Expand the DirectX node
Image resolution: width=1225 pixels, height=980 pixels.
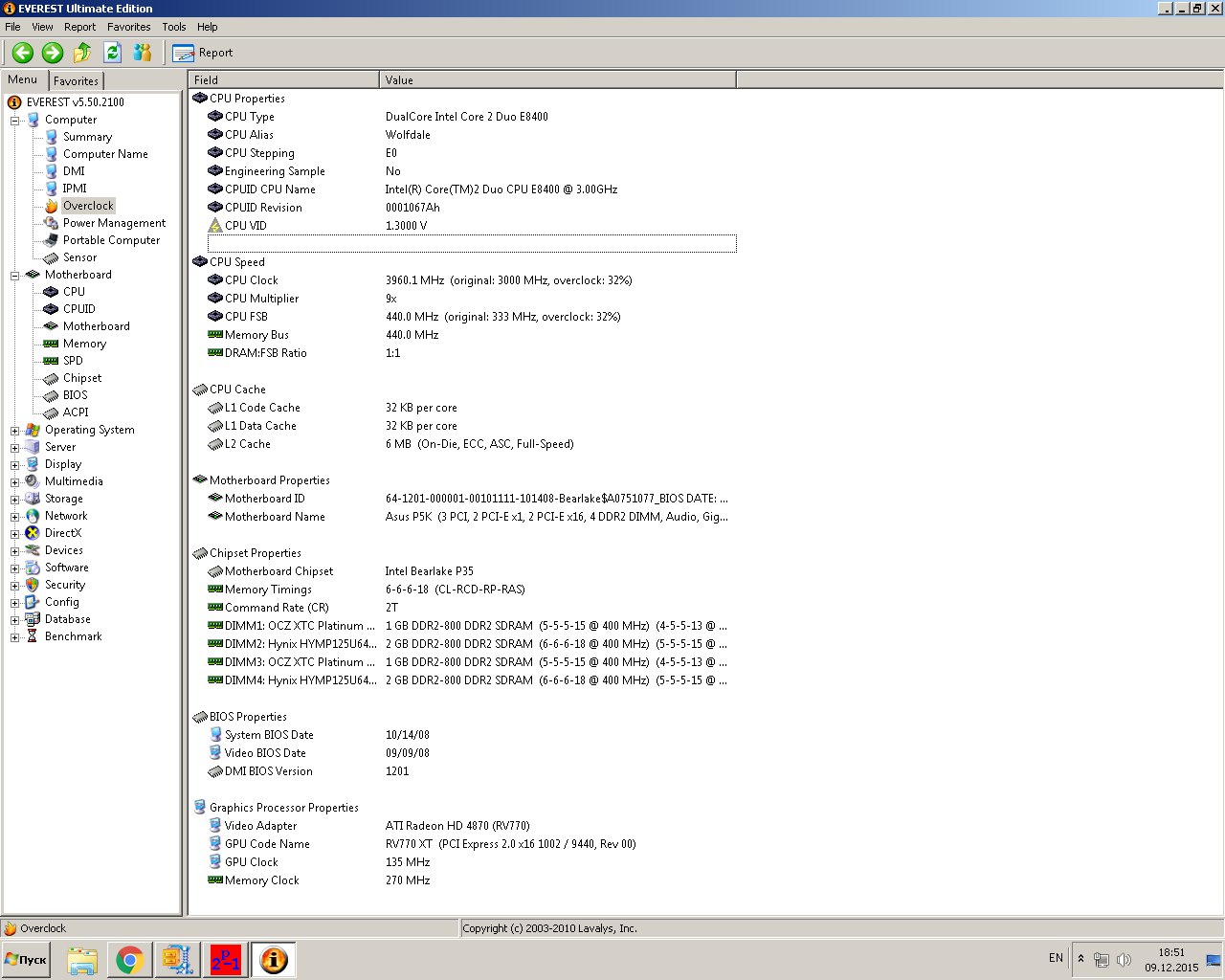point(15,534)
